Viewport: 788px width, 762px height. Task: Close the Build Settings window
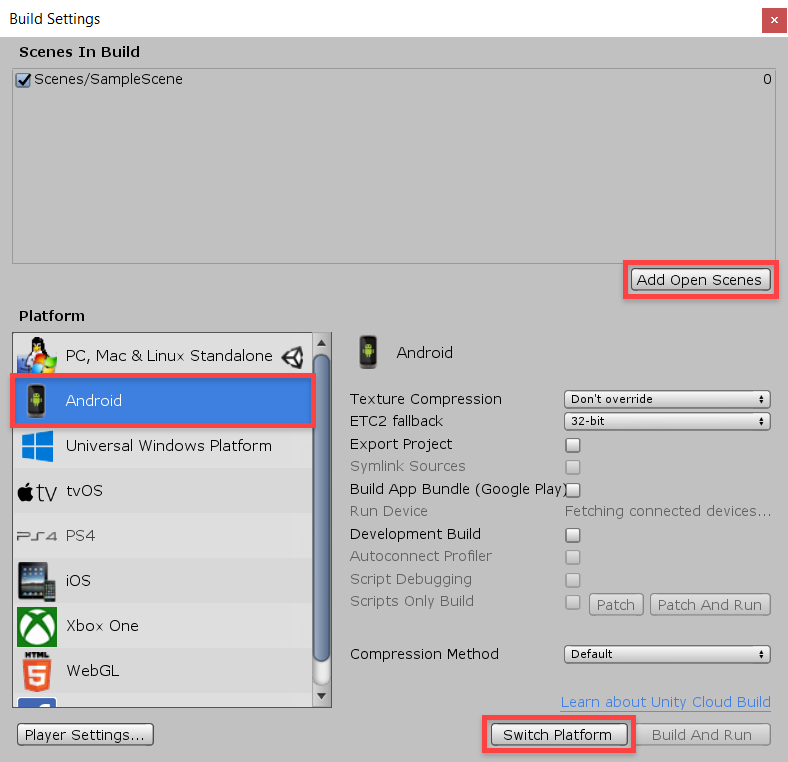[x=774, y=20]
